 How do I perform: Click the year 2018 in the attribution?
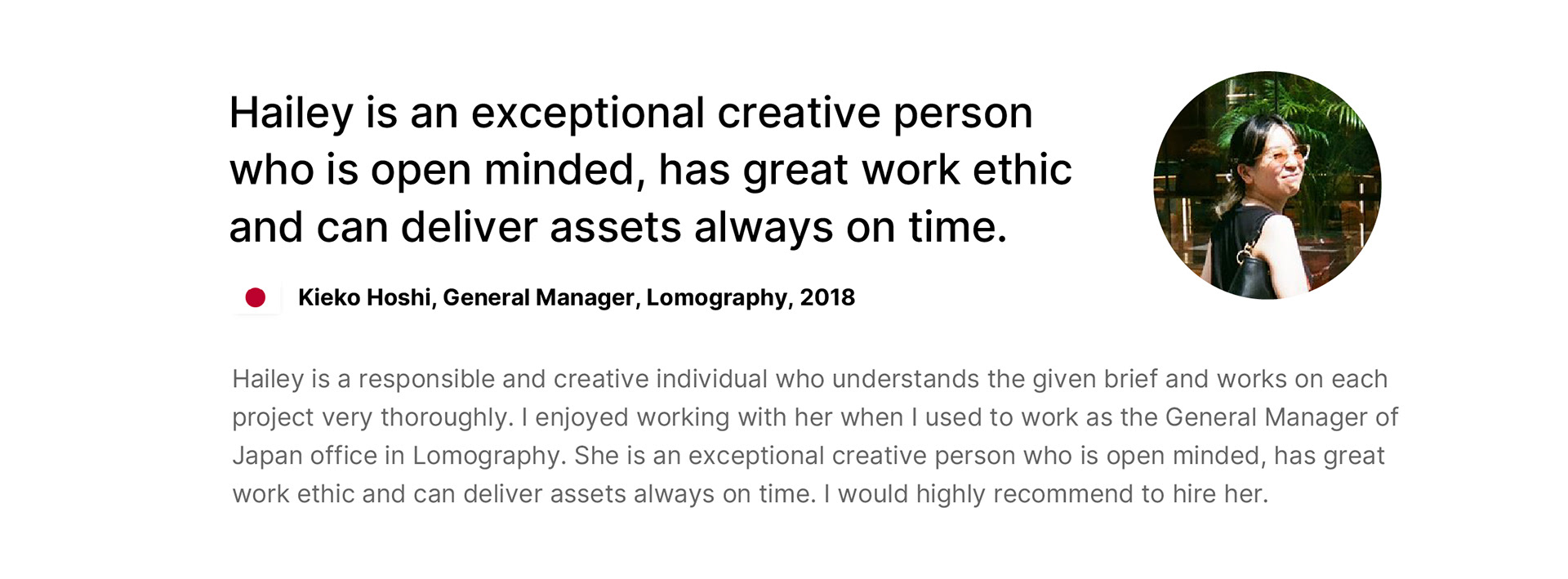pyautogui.click(x=827, y=298)
